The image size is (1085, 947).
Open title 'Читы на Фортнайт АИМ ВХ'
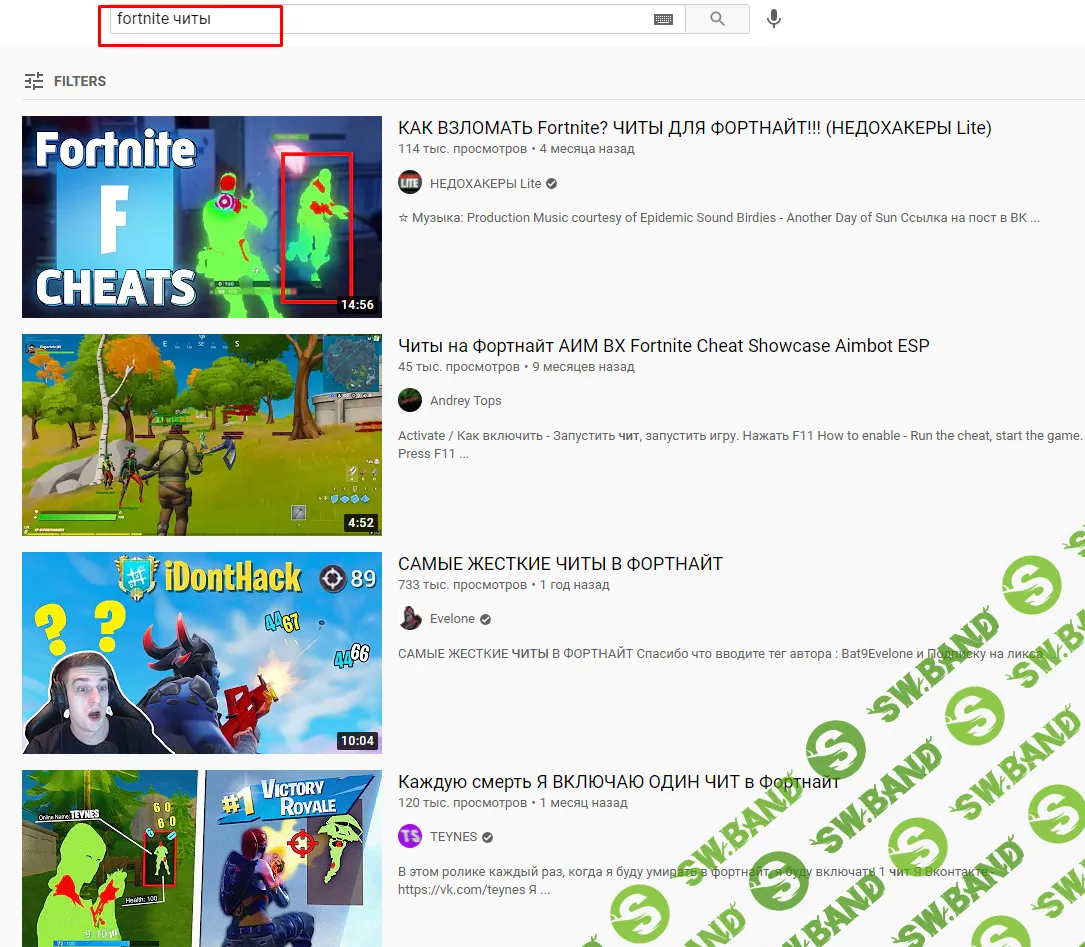pyautogui.click(x=663, y=346)
